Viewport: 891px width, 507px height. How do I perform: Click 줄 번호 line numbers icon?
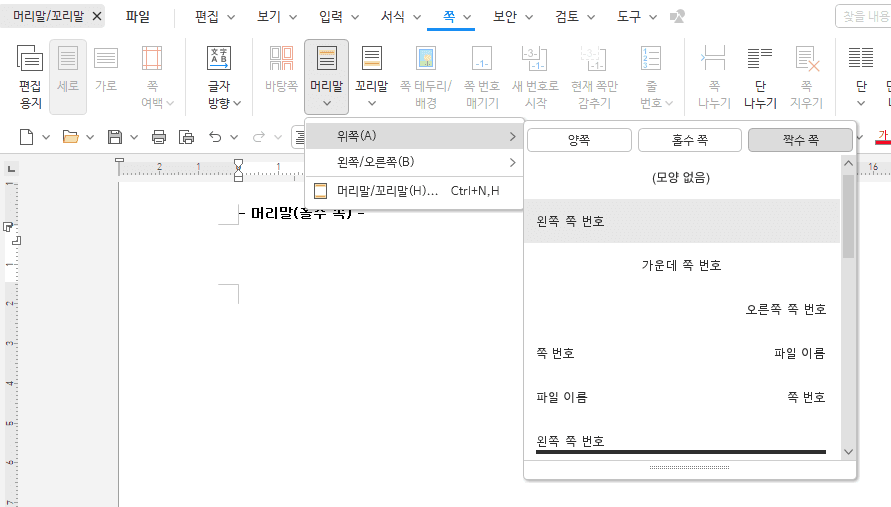651,59
